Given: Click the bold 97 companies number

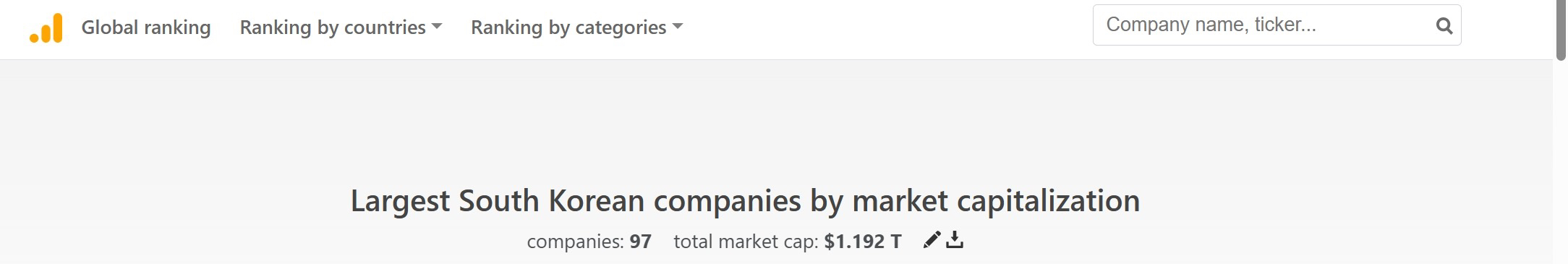Looking at the screenshot, I should click(x=641, y=242).
